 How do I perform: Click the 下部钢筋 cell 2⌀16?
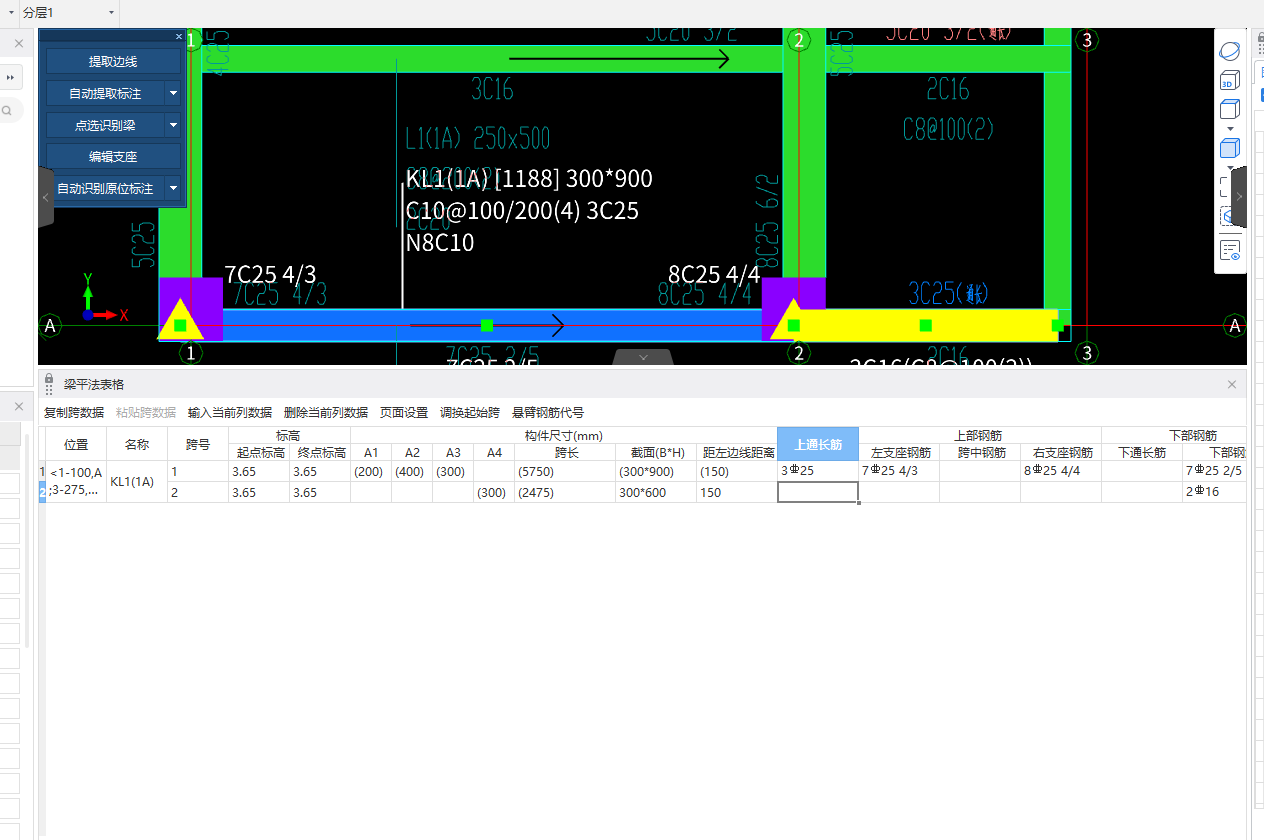point(1214,492)
